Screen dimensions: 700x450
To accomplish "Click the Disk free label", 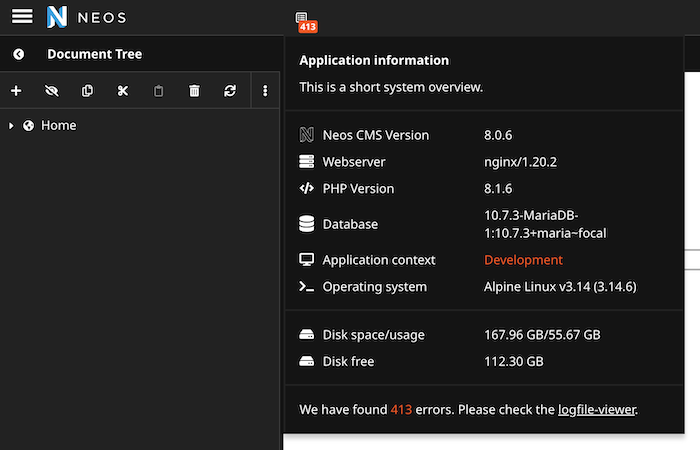I will [348, 361].
